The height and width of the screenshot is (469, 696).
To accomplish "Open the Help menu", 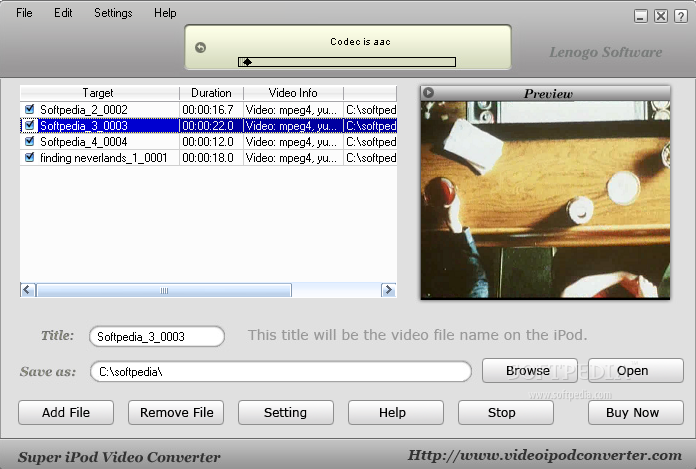I will 165,13.
